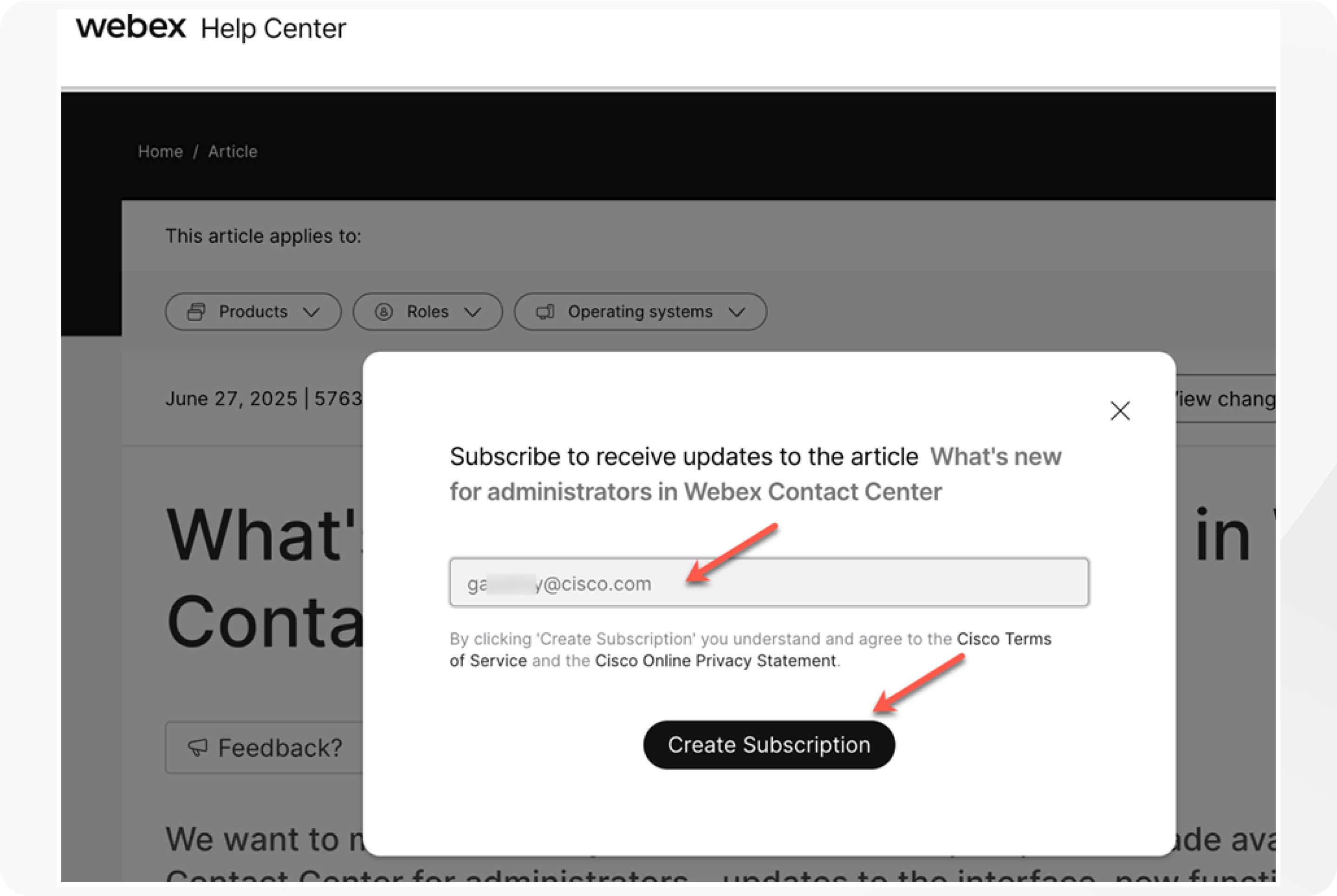Click the Feedback megaphone icon
The image size is (1337, 896).
point(198,747)
